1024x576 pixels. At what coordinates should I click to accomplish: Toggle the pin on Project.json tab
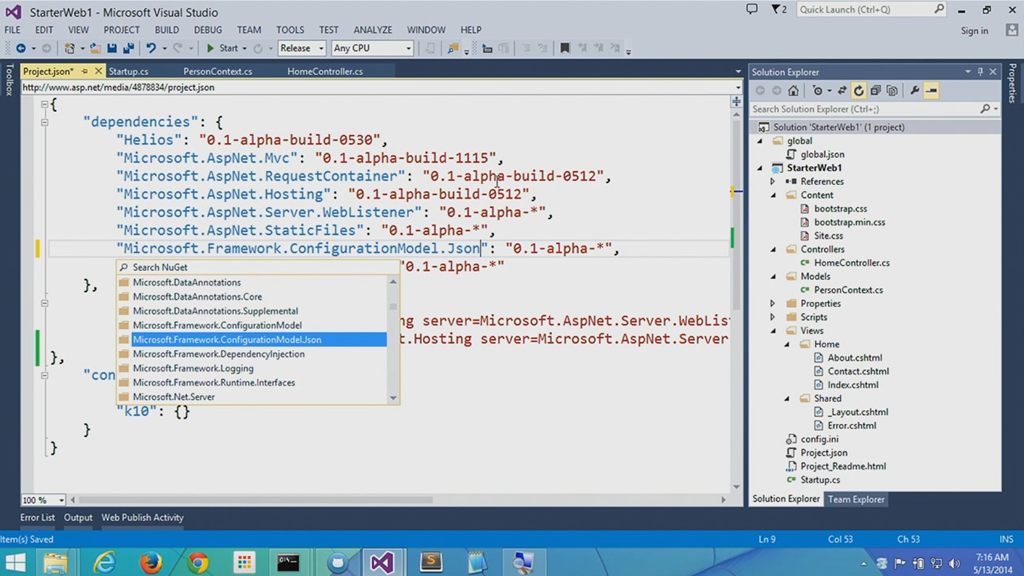pyautogui.click(x=84, y=71)
